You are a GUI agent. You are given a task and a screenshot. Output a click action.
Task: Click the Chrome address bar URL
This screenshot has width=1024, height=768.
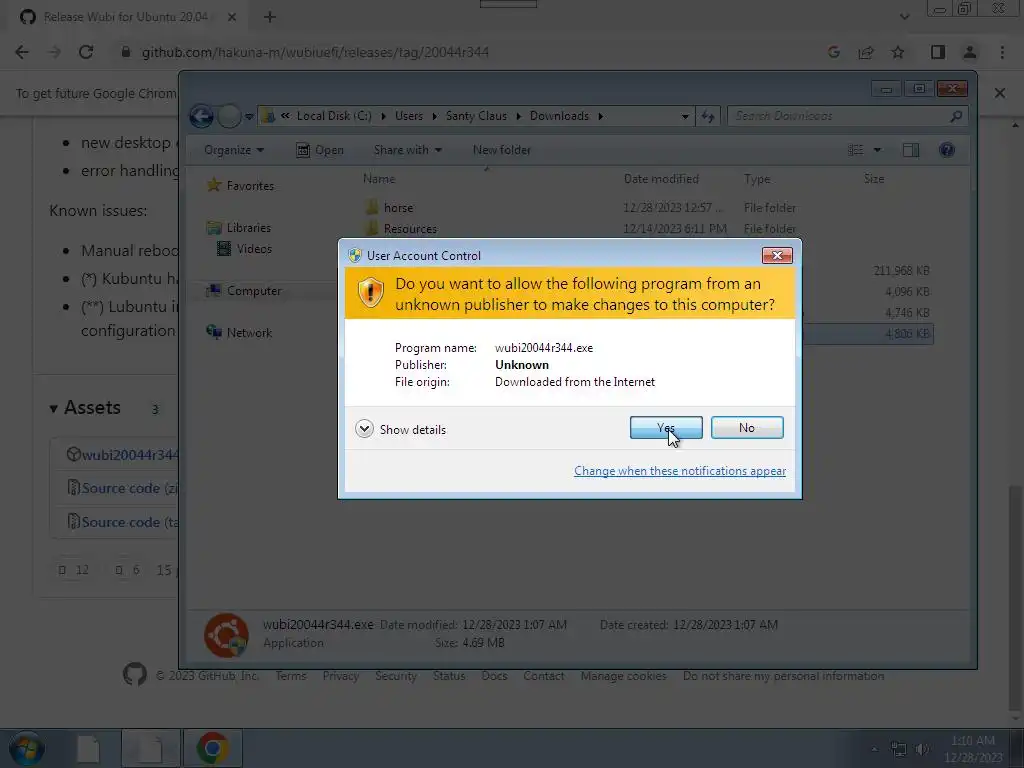(315, 52)
